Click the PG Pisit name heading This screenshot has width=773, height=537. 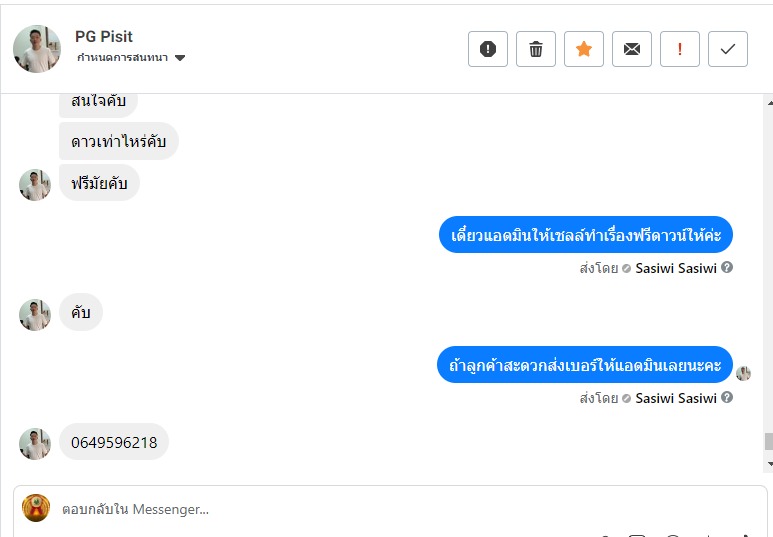[x=104, y=36]
